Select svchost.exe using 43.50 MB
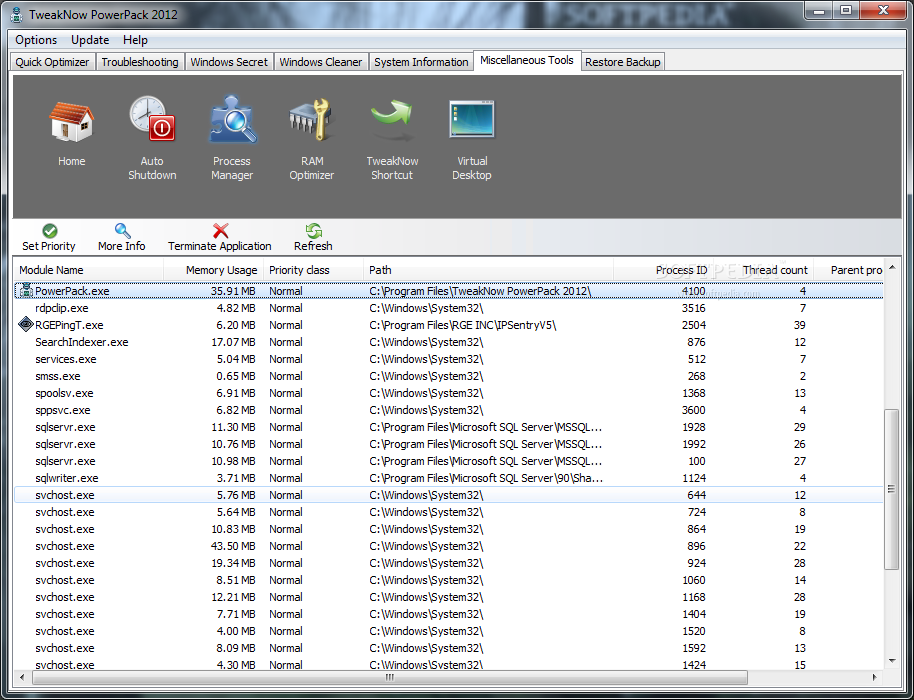Screen dimensions: 914x700 (x=449, y=546)
